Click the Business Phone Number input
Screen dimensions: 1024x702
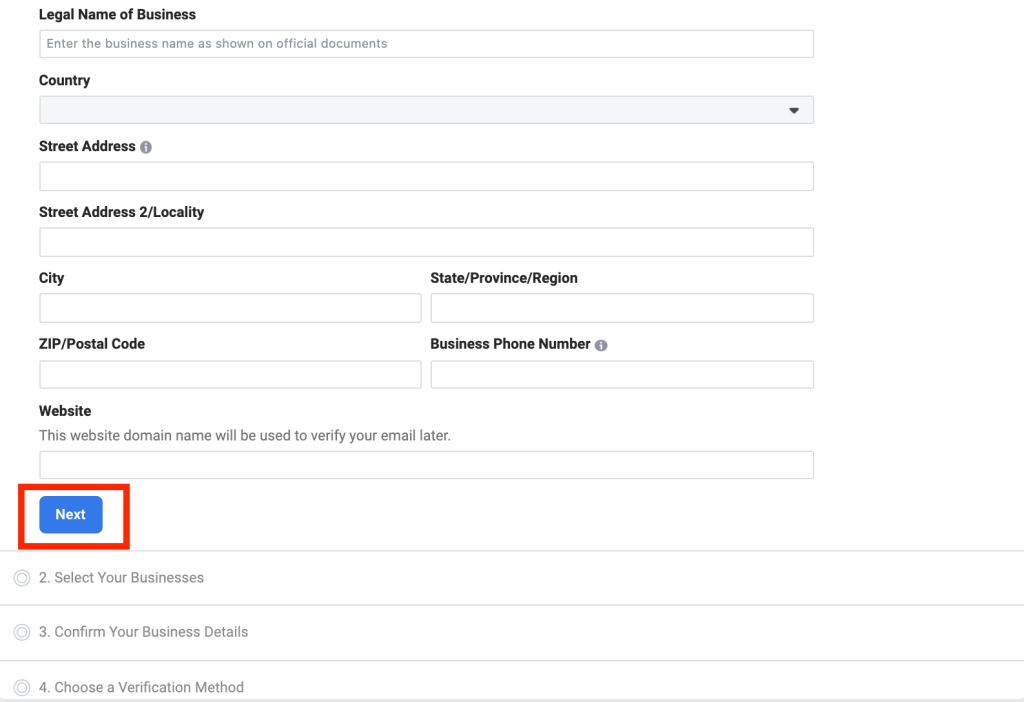coord(621,374)
